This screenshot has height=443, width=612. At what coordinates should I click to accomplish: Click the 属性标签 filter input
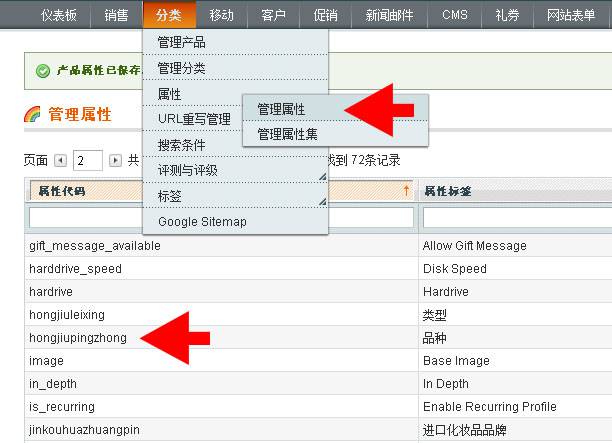tap(518, 217)
